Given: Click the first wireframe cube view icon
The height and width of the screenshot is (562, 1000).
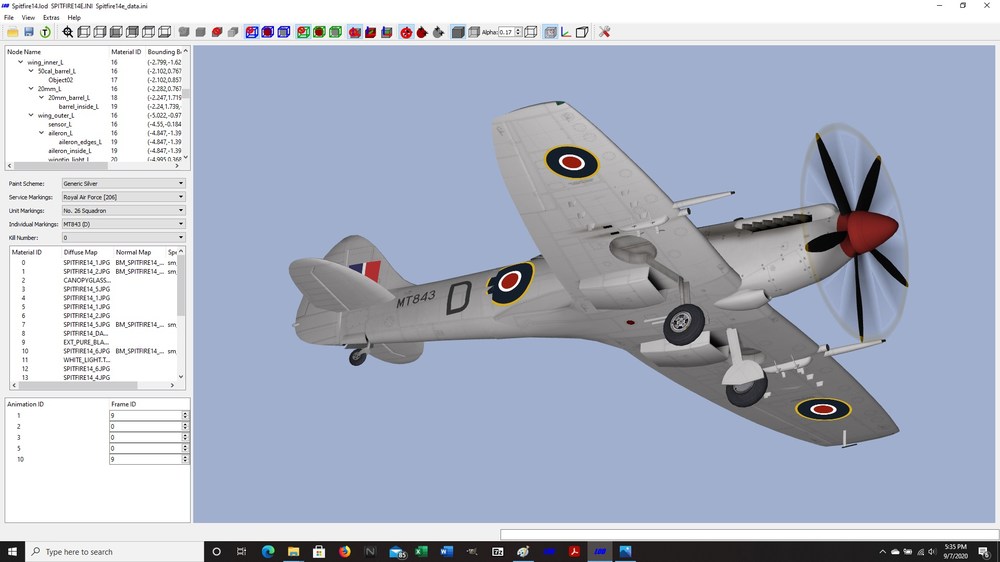Looking at the screenshot, I should coord(84,32).
